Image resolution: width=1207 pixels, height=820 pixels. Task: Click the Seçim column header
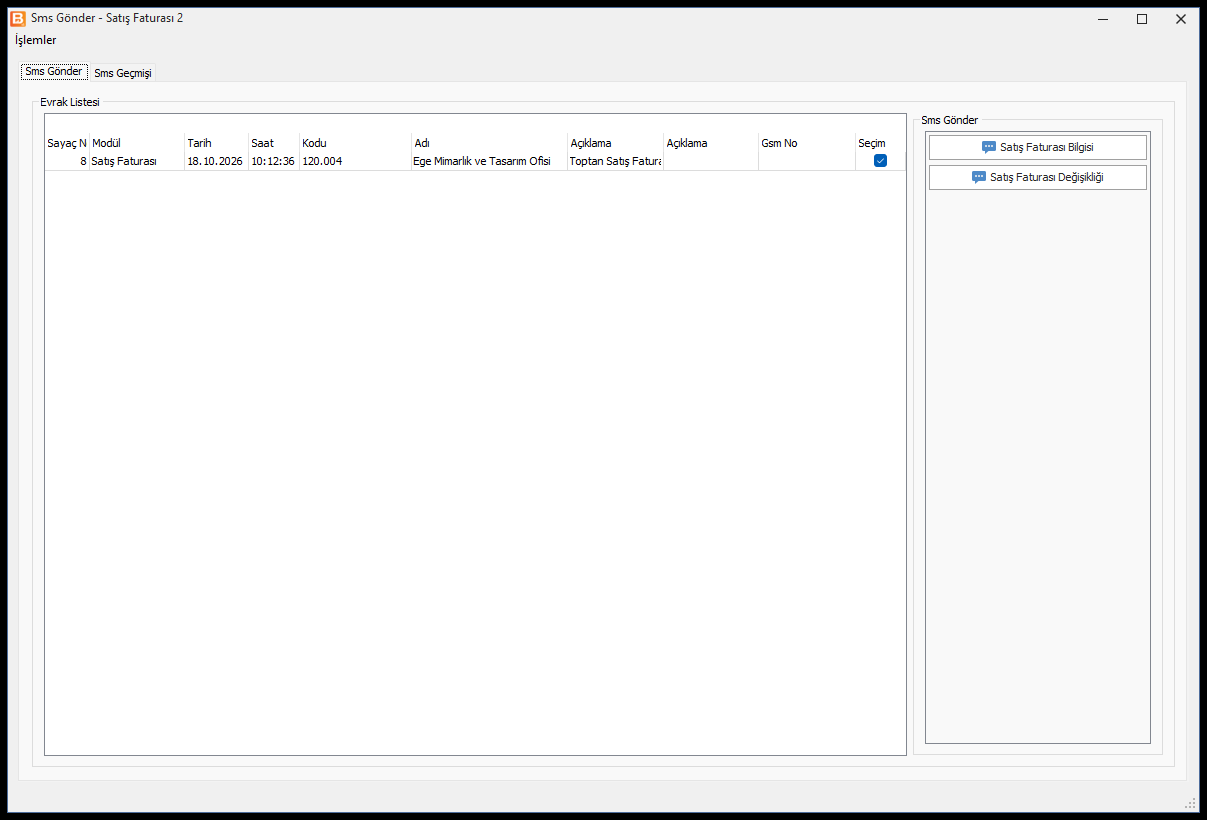[x=880, y=143]
